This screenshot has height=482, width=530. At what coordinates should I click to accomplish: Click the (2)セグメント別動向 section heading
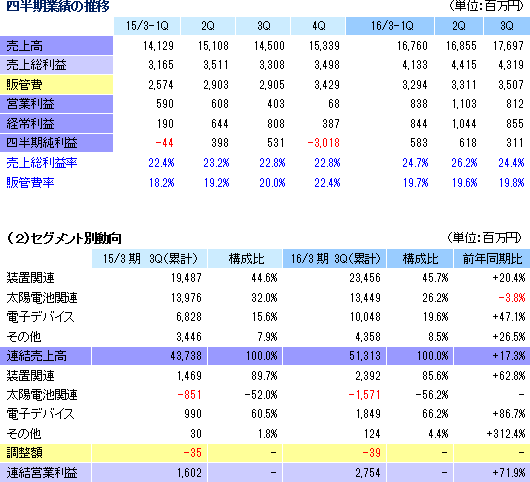coord(64,239)
